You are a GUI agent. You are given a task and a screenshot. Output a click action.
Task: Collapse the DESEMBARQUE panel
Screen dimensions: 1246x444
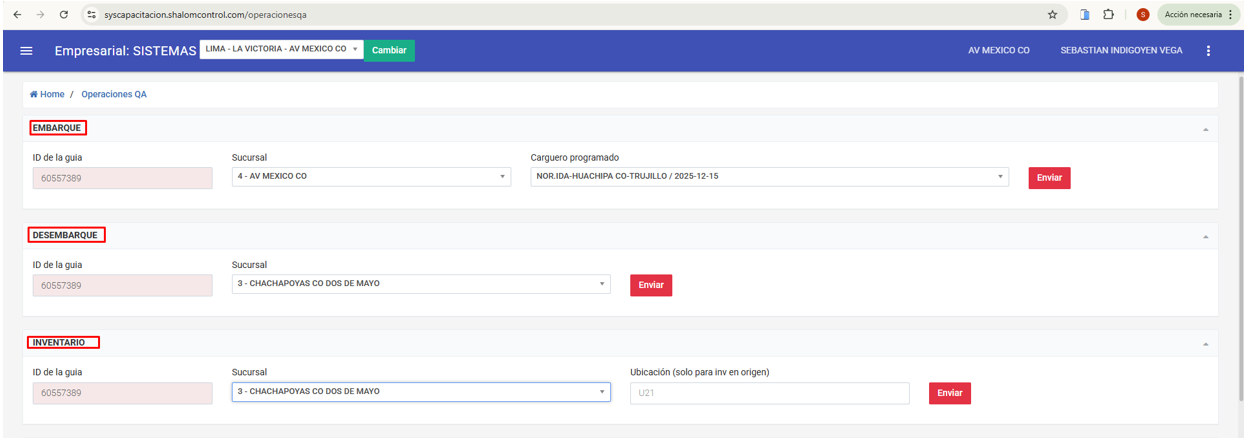pos(1205,236)
